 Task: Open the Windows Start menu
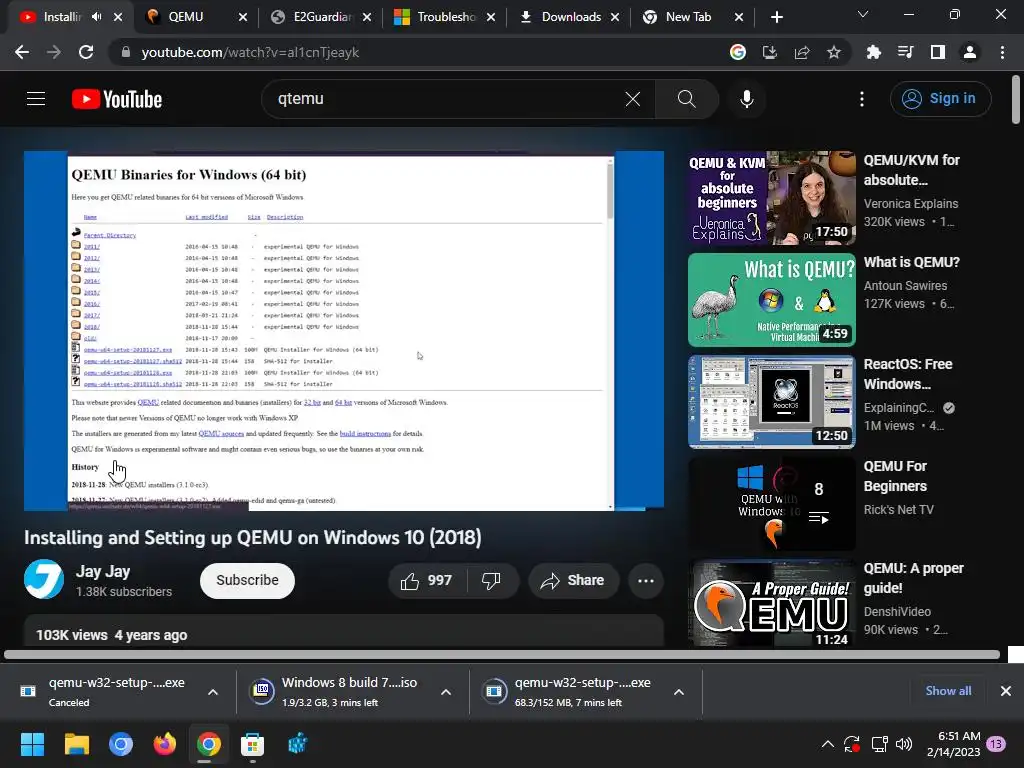(32, 744)
